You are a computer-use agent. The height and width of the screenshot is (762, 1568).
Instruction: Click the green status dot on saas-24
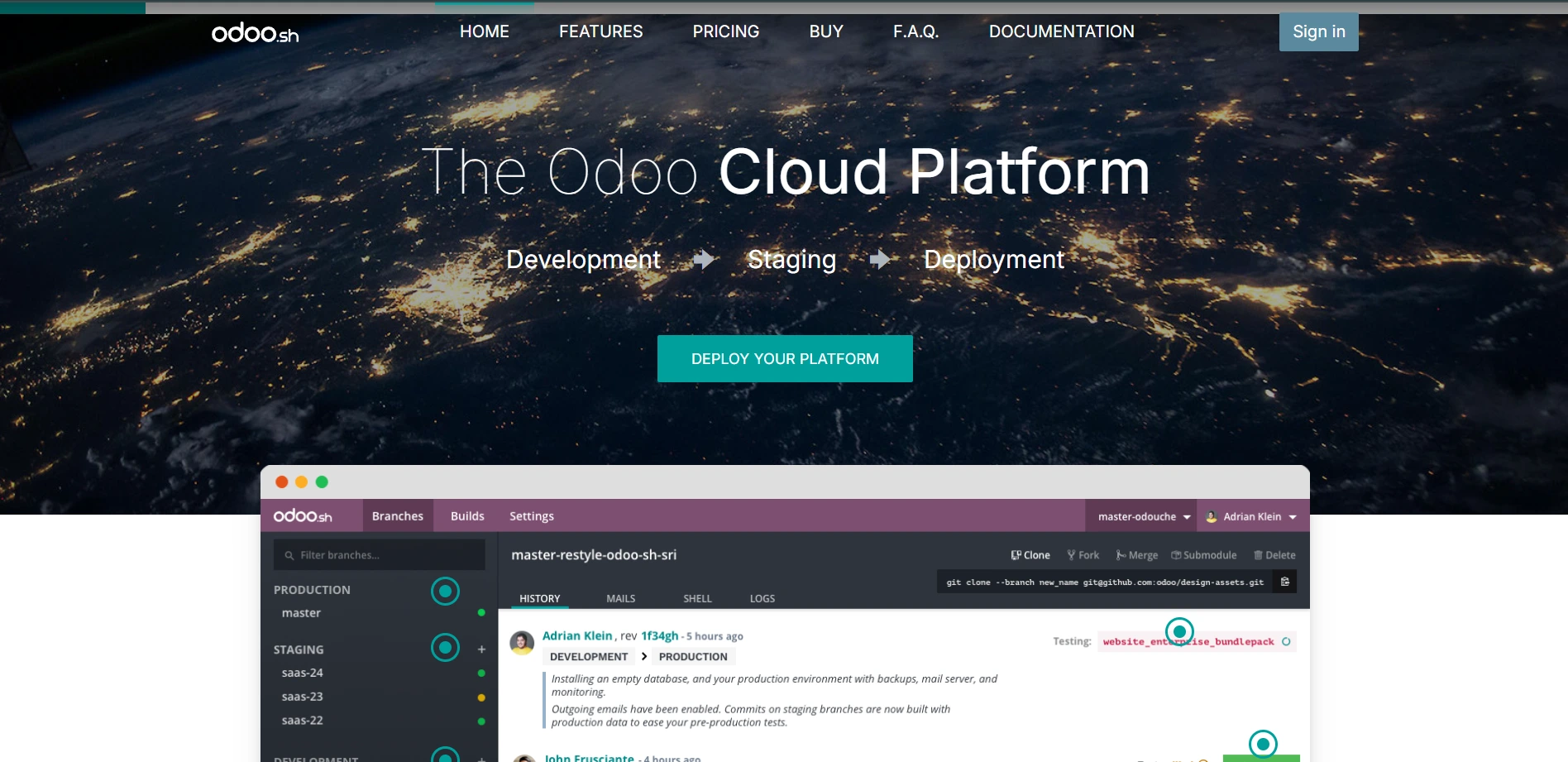click(481, 673)
